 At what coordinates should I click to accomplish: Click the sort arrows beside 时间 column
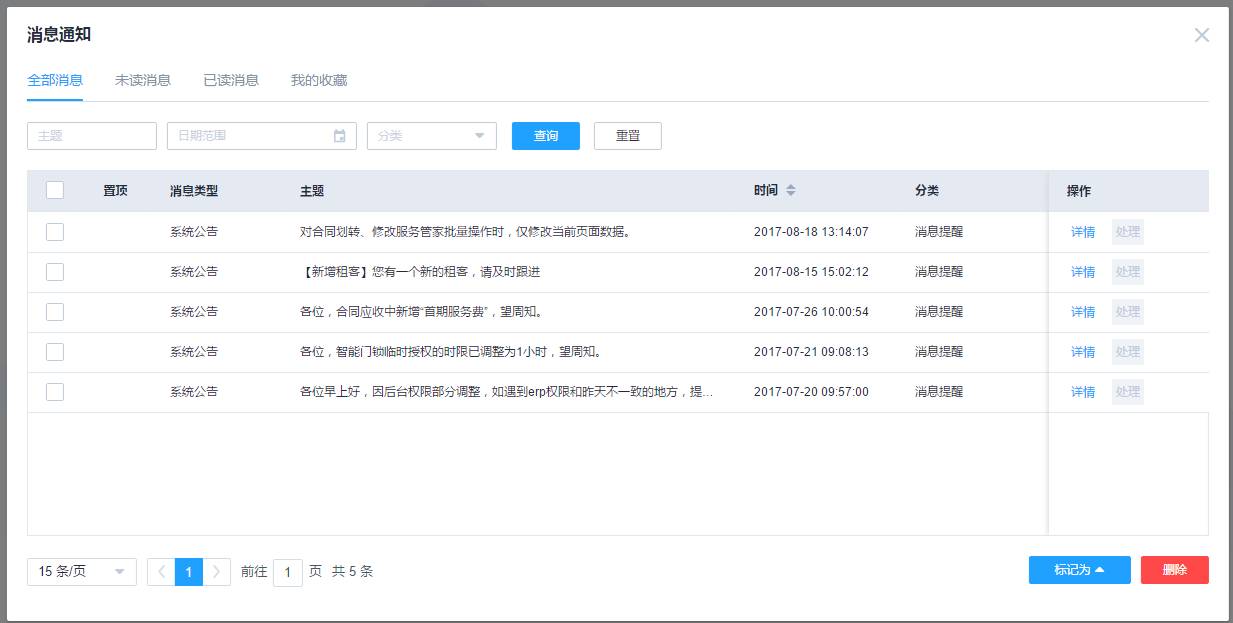click(x=790, y=191)
